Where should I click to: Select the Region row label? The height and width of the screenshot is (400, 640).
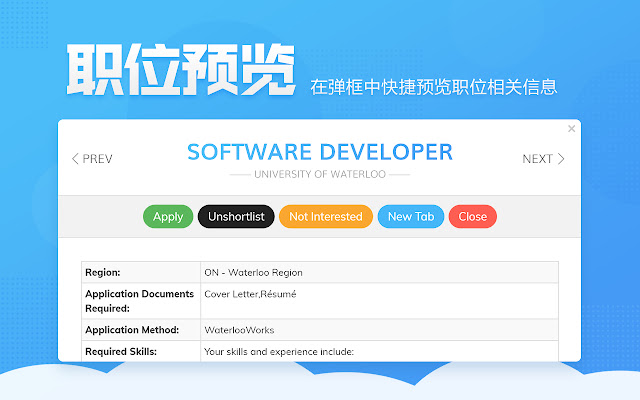(103, 272)
